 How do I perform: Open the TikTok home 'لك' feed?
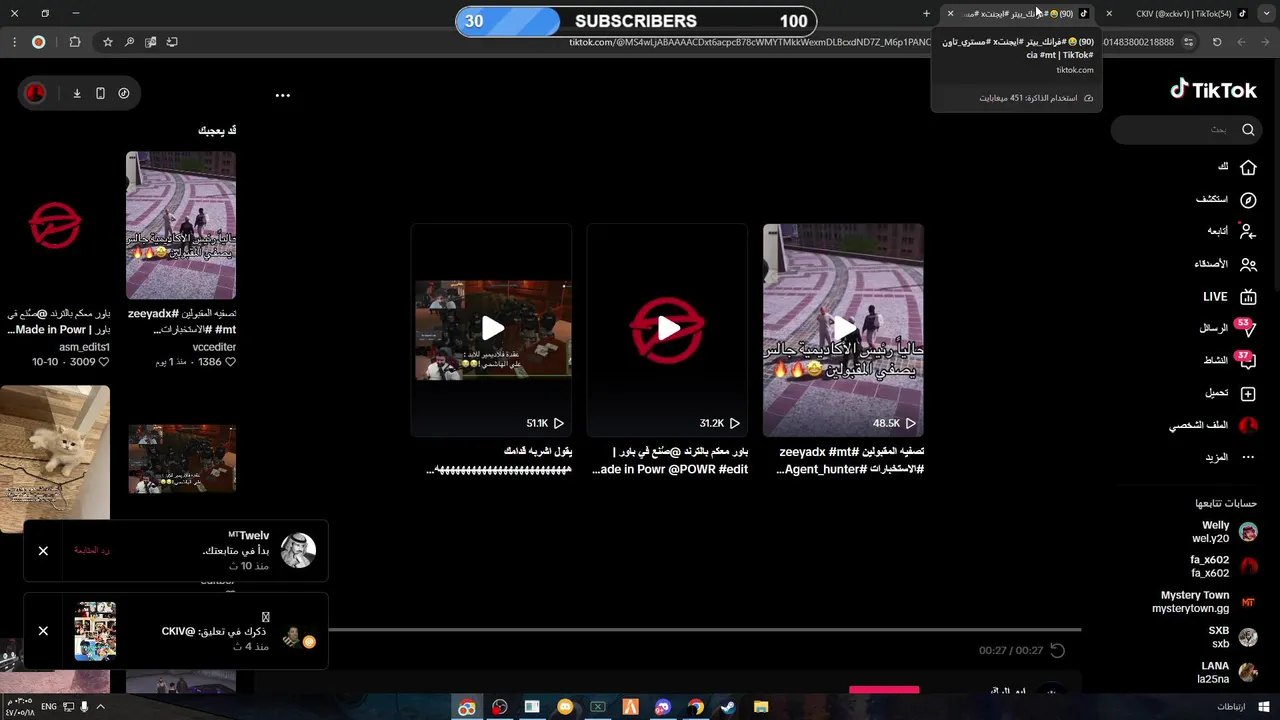click(1237, 167)
